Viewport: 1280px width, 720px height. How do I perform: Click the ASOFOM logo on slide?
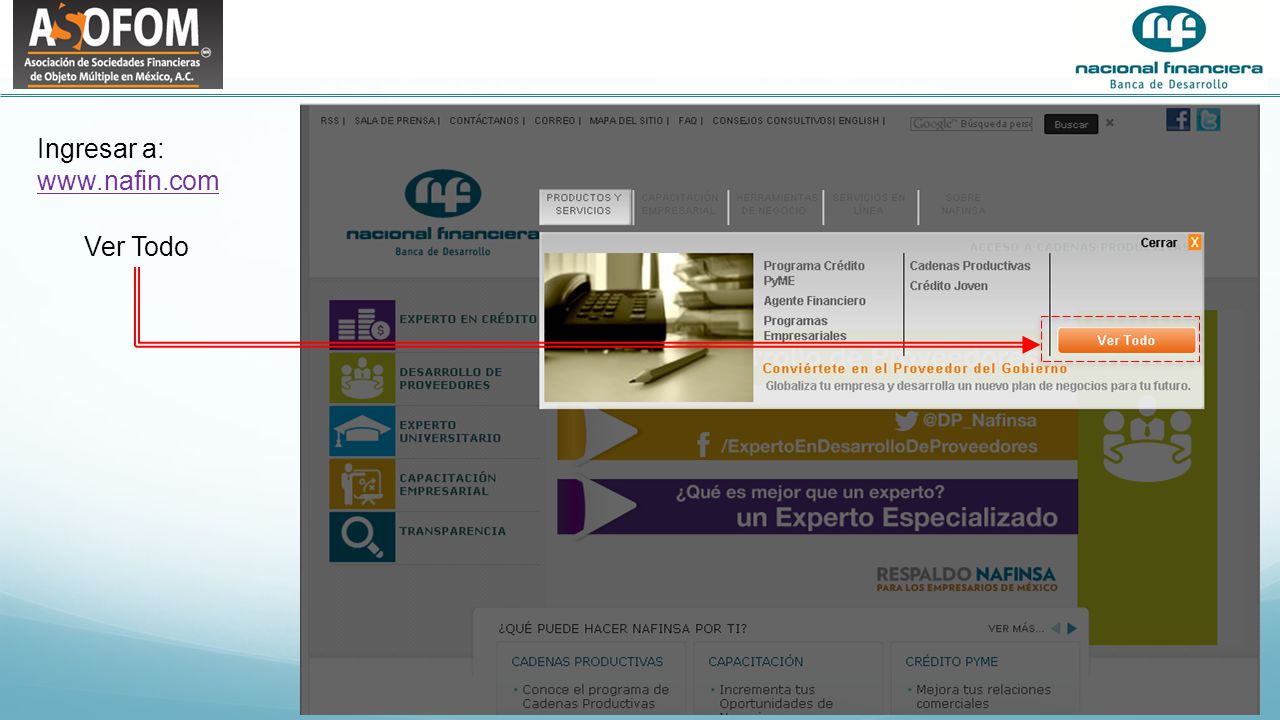coord(118,45)
